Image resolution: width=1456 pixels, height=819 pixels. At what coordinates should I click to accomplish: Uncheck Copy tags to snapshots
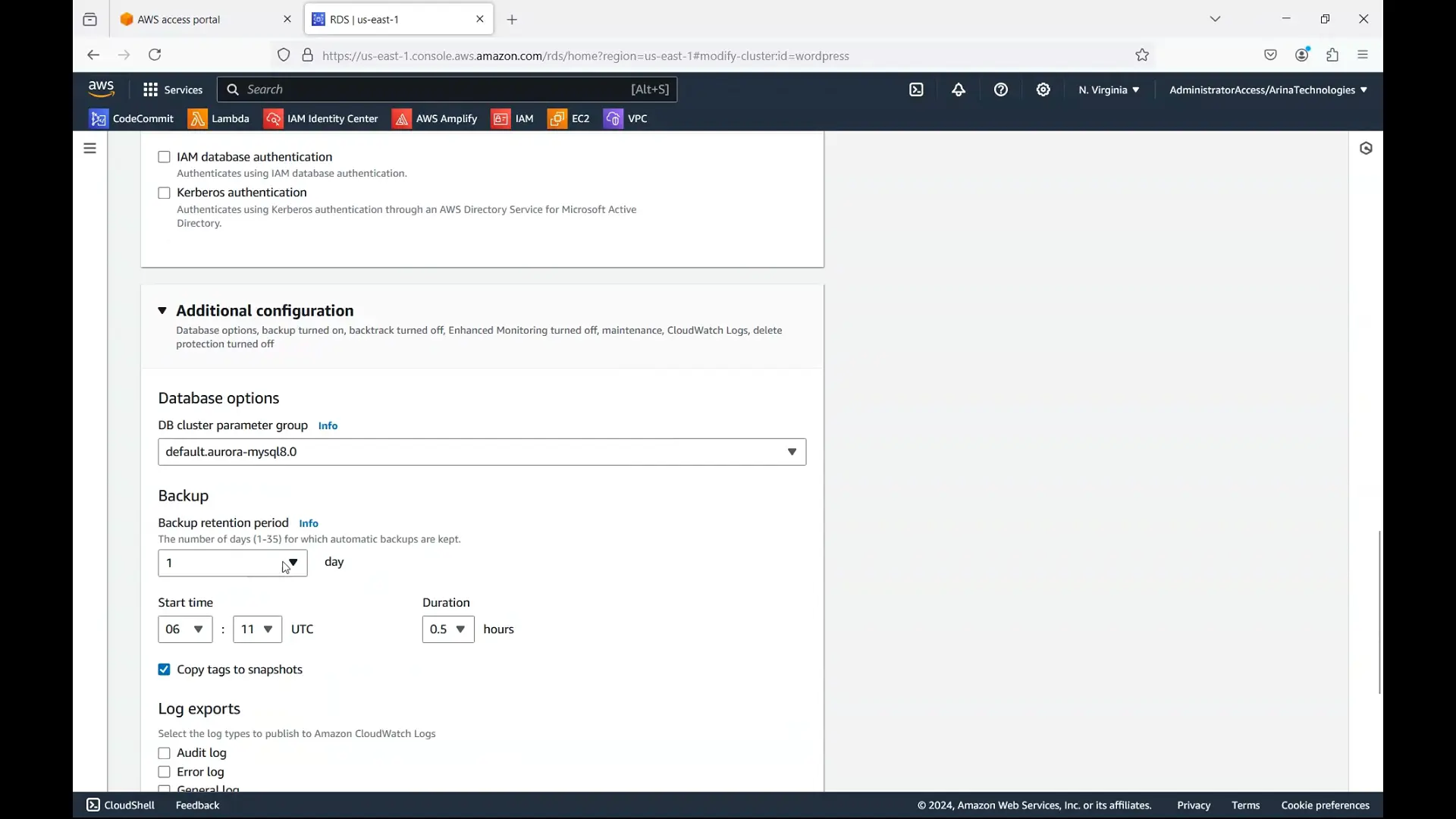(165, 670)
